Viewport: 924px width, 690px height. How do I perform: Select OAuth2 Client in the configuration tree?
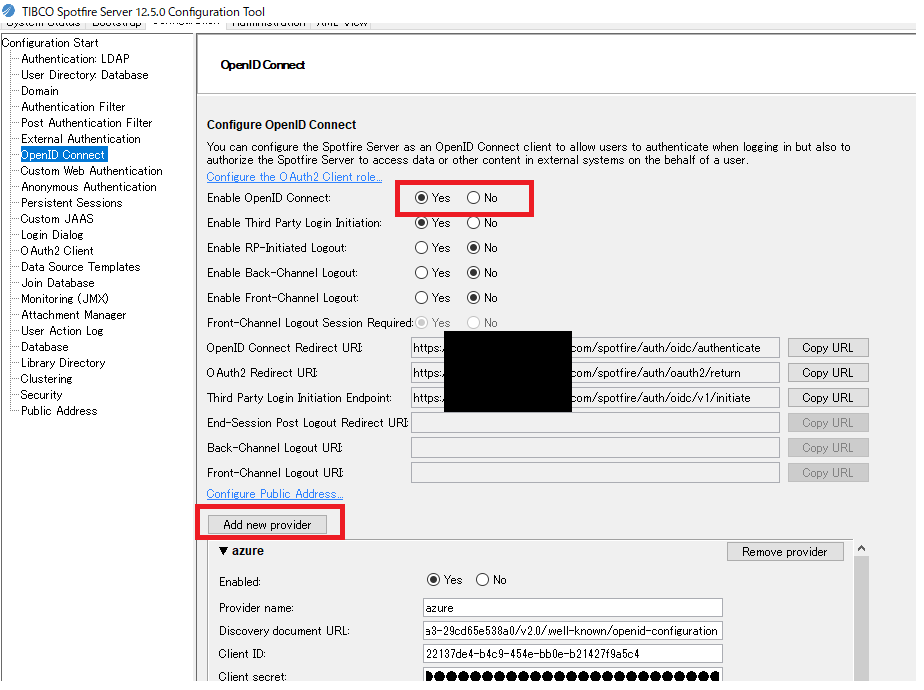click(x=57, y=251)
